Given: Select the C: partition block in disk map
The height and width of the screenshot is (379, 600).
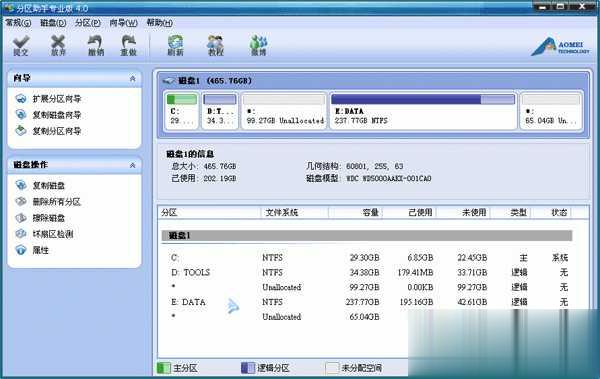Looking at the screenshot, I should tap(182, 110).
